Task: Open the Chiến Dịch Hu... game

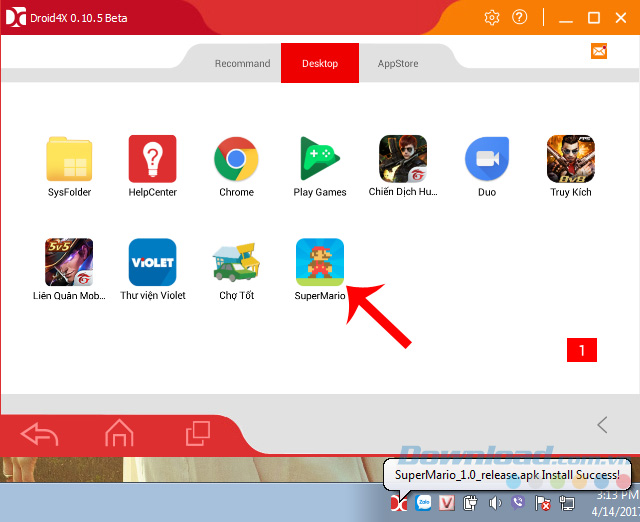Action: [403, 159]
